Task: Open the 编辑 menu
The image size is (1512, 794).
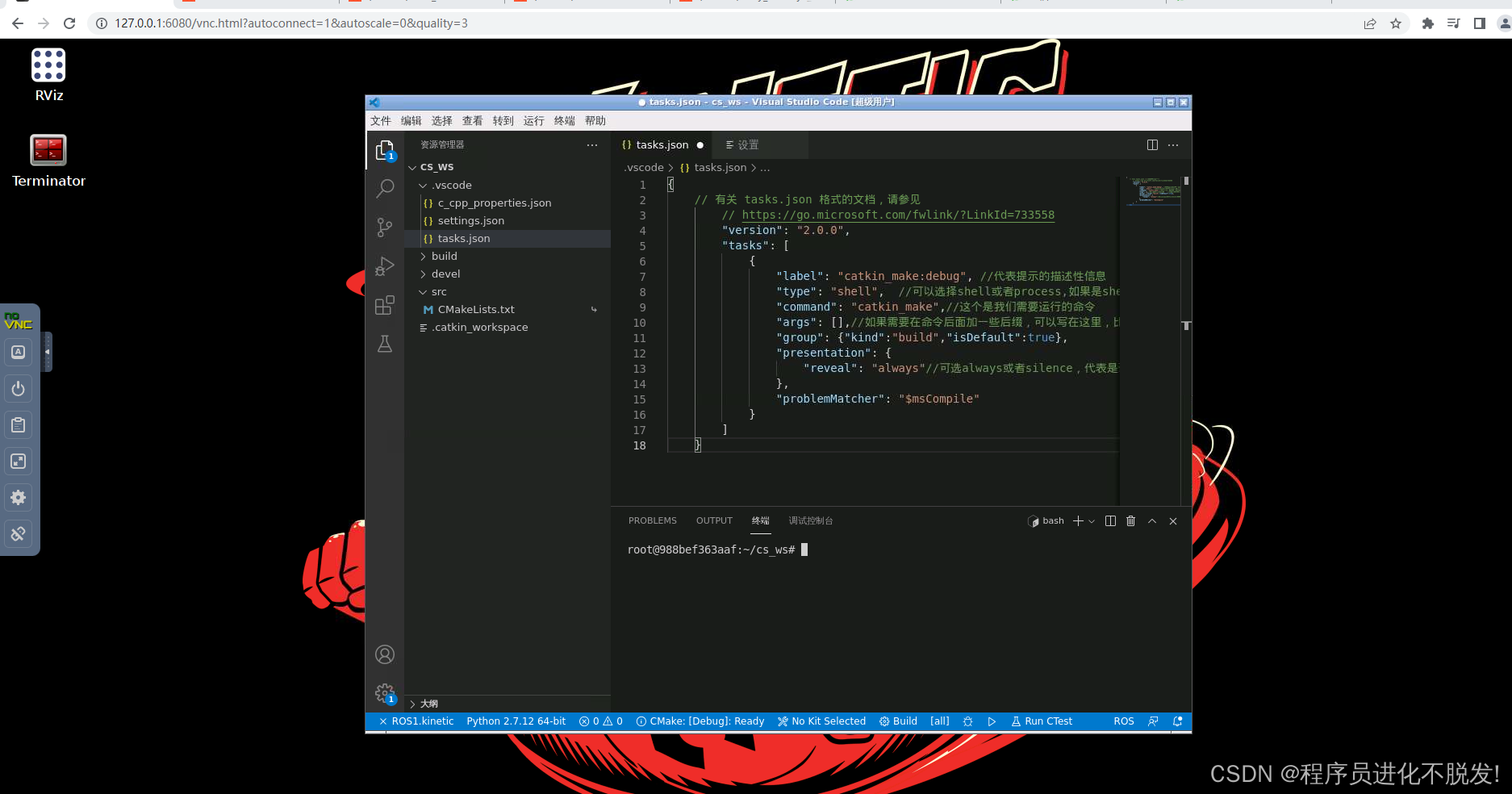Action: (411, 121)
